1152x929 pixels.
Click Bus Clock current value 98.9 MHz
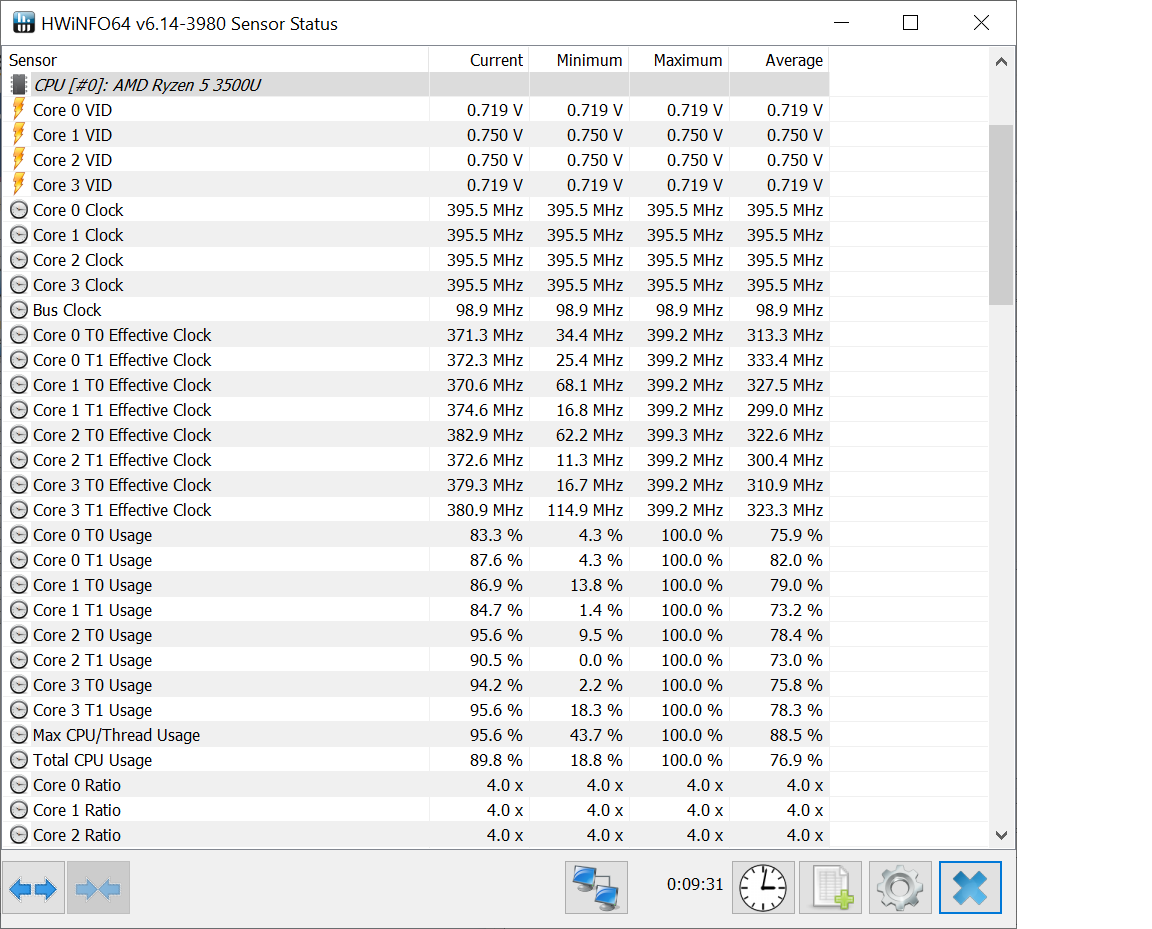pos(489,310)
